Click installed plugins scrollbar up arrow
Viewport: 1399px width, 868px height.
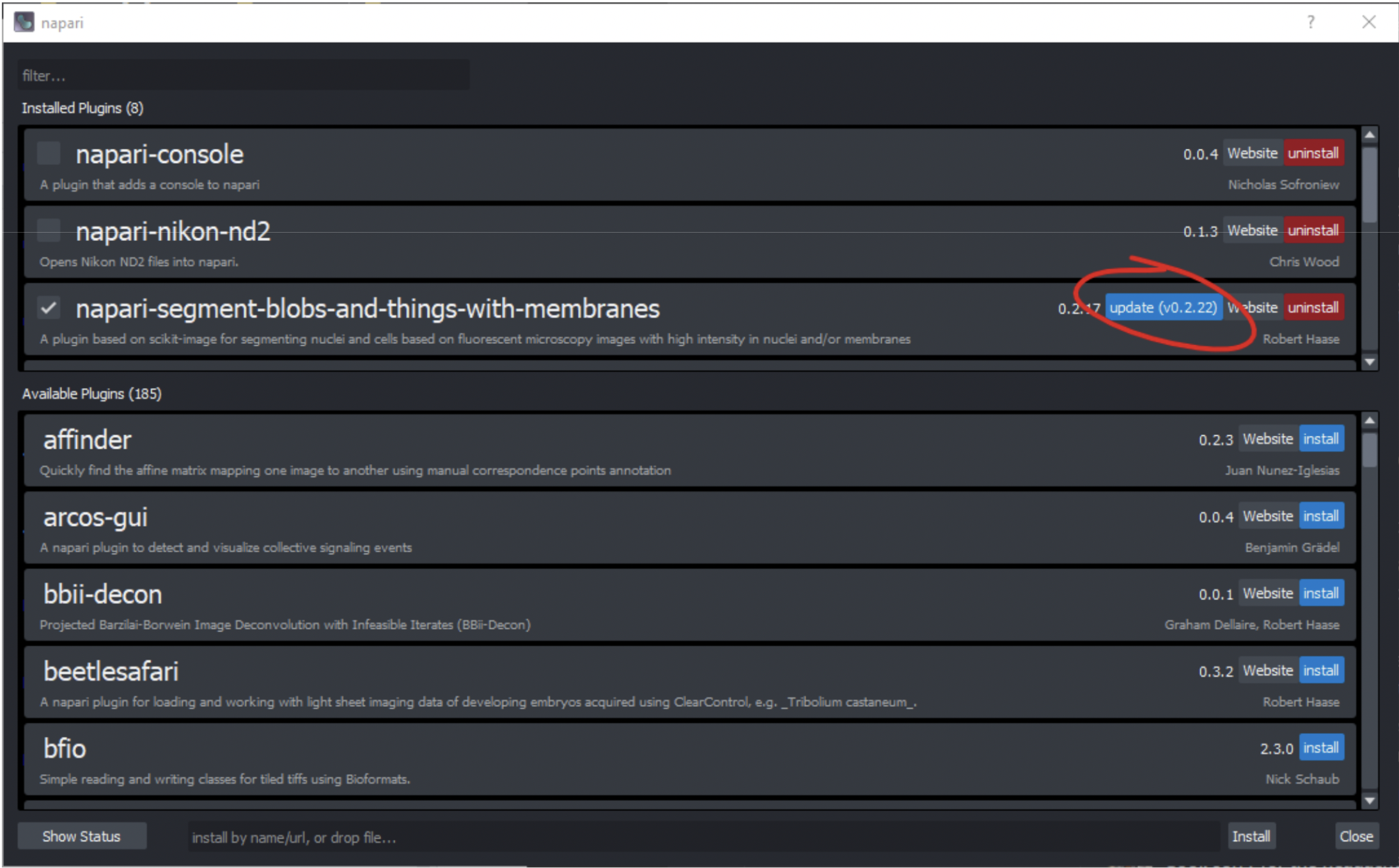tap(1370, 135)
